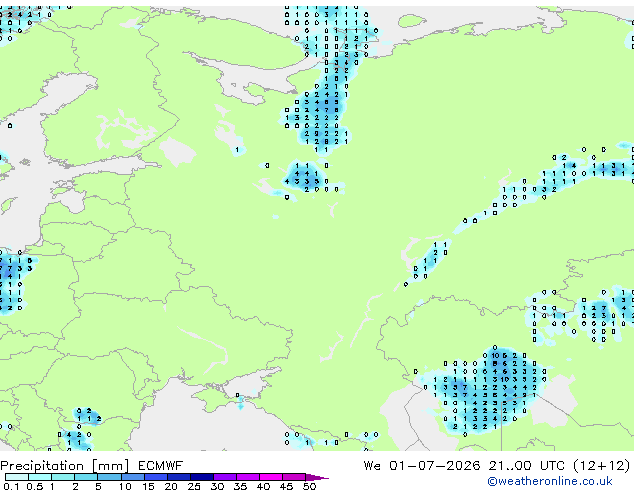Pick the 45–50 mm legend color swatch

294,477
